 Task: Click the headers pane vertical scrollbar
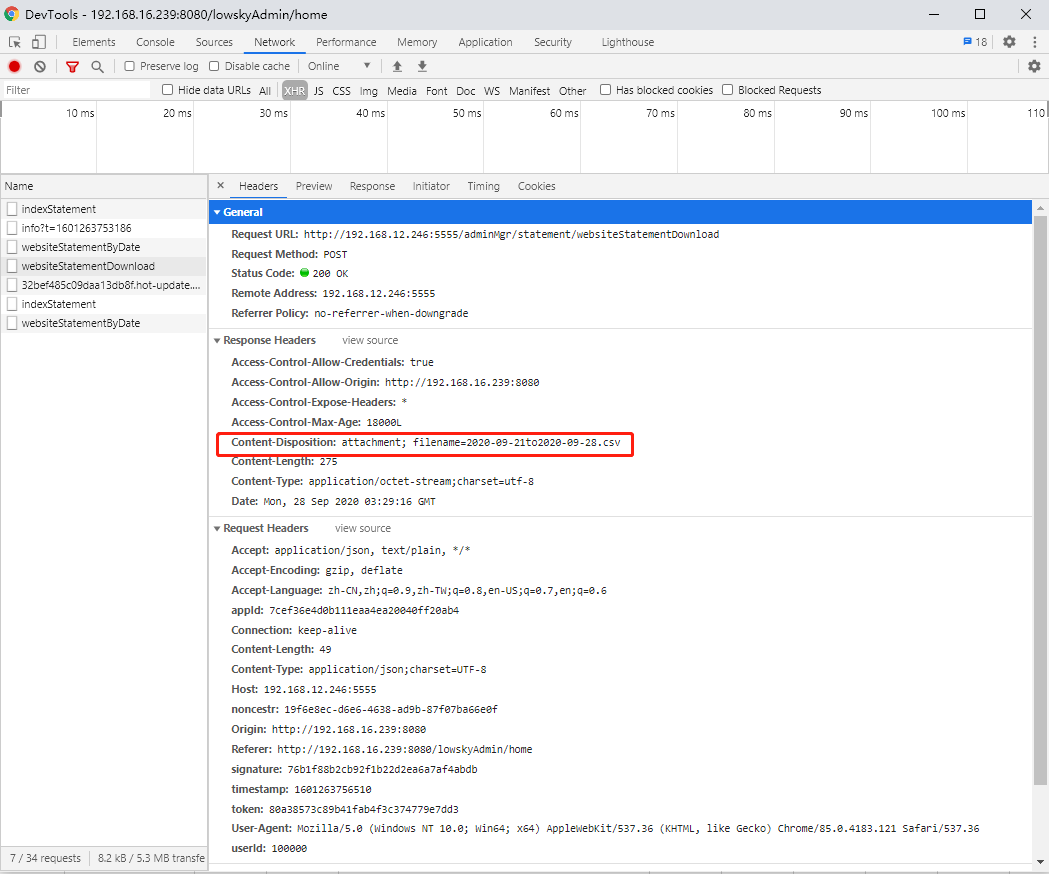pyautogui.click(x=1040, y=499)
